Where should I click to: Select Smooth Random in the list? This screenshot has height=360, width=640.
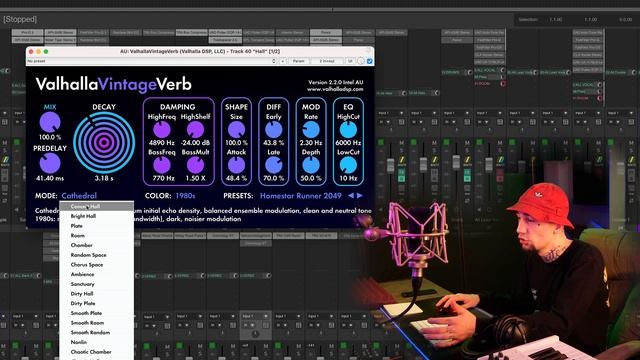pyautogui.click(x=97, y=333)
